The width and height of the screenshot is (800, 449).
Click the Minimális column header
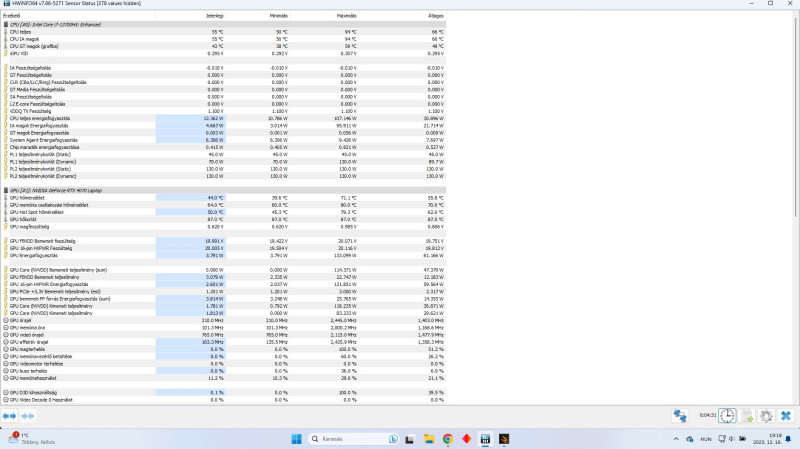[x=257, y=16]
